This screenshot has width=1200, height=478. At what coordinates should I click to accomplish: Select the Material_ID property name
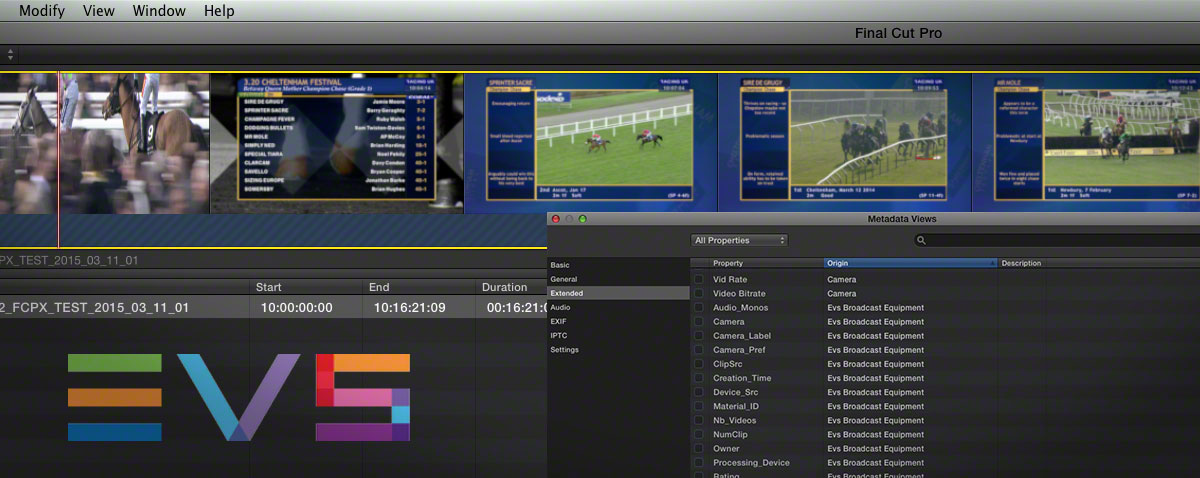click(x=736, y=406)
